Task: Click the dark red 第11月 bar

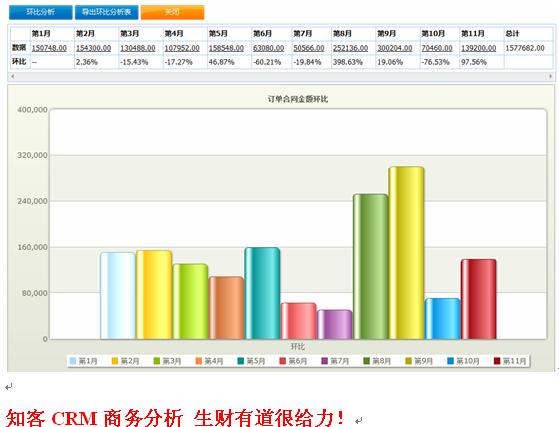Action: point(478,299)
